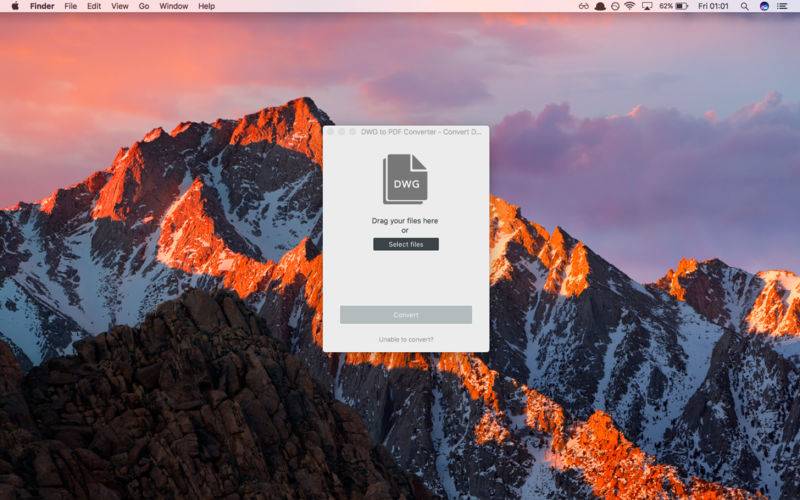Click the DWG file icon in converter

(406, 179)
